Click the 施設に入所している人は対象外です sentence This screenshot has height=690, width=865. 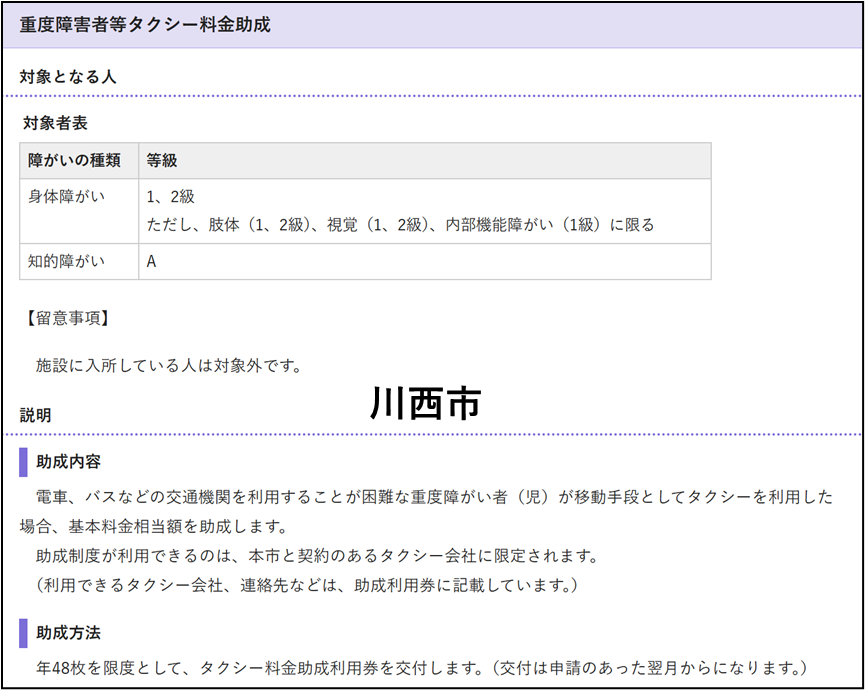click(x=168, y=365)
